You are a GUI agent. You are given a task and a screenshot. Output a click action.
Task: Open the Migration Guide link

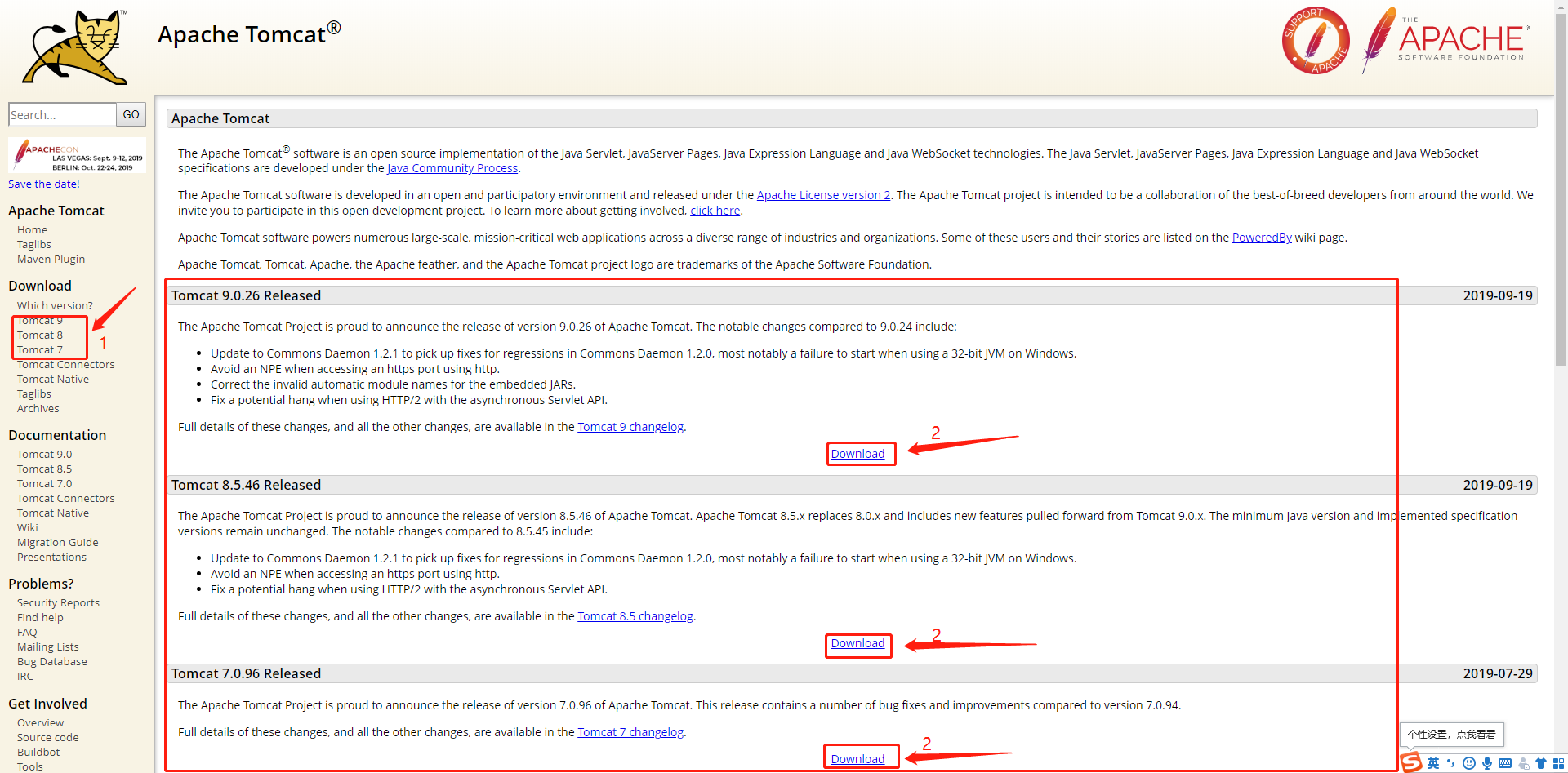coord(58,543)
